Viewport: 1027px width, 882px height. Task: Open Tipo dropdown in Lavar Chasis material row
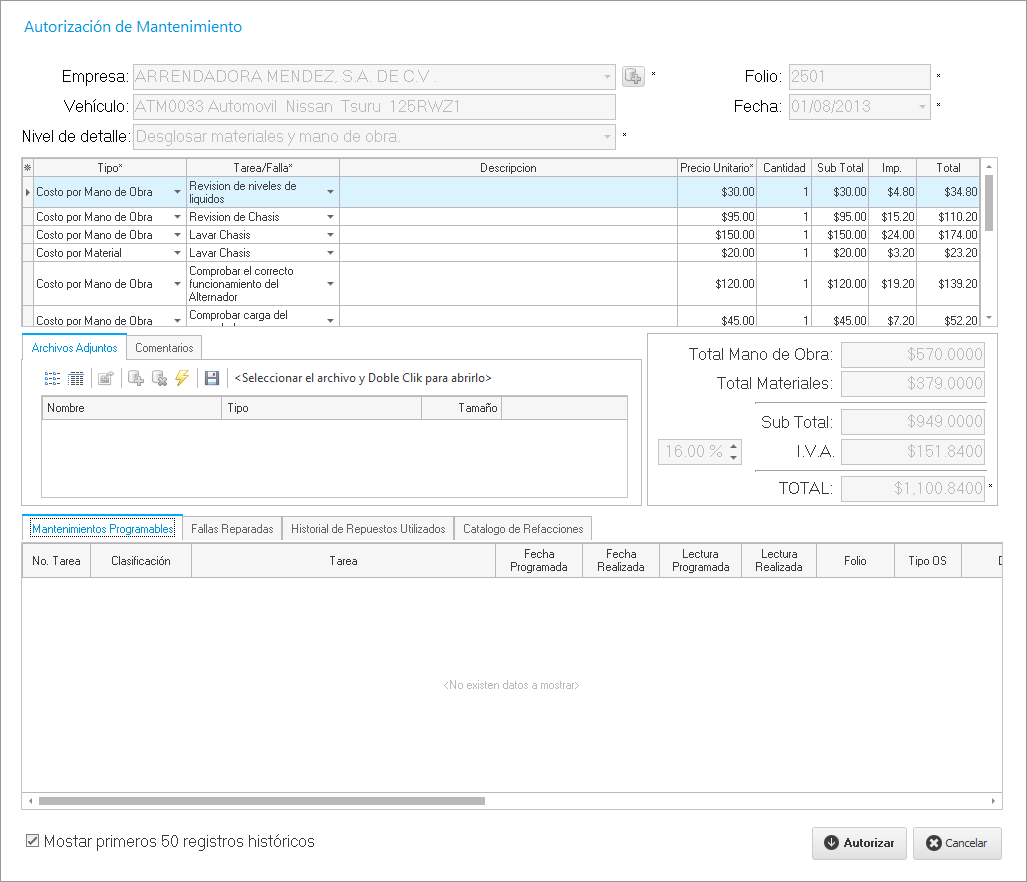pyautogui.click(x=177, y=253)
